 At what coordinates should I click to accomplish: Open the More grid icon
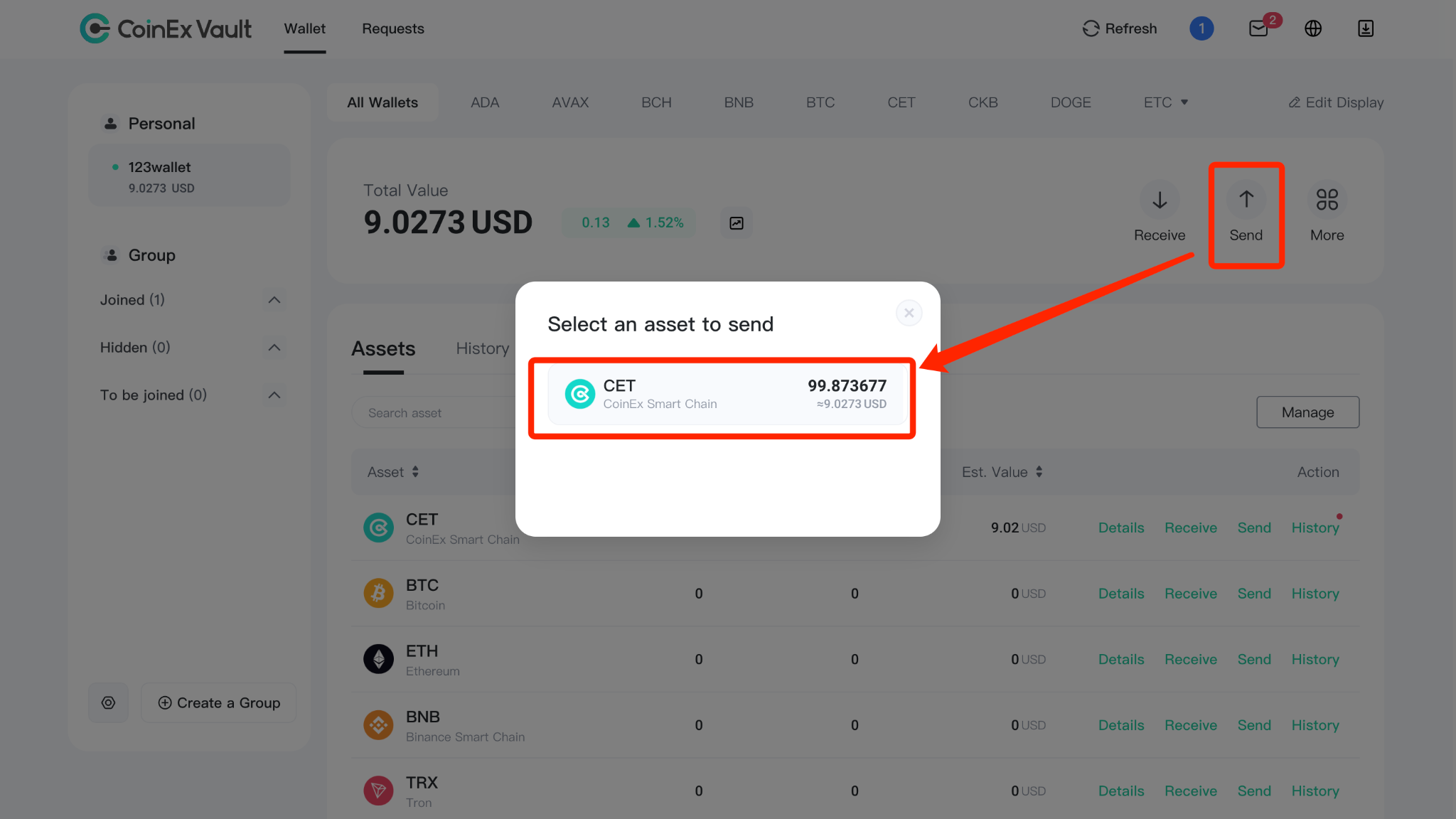click(x=1327, y=200)
